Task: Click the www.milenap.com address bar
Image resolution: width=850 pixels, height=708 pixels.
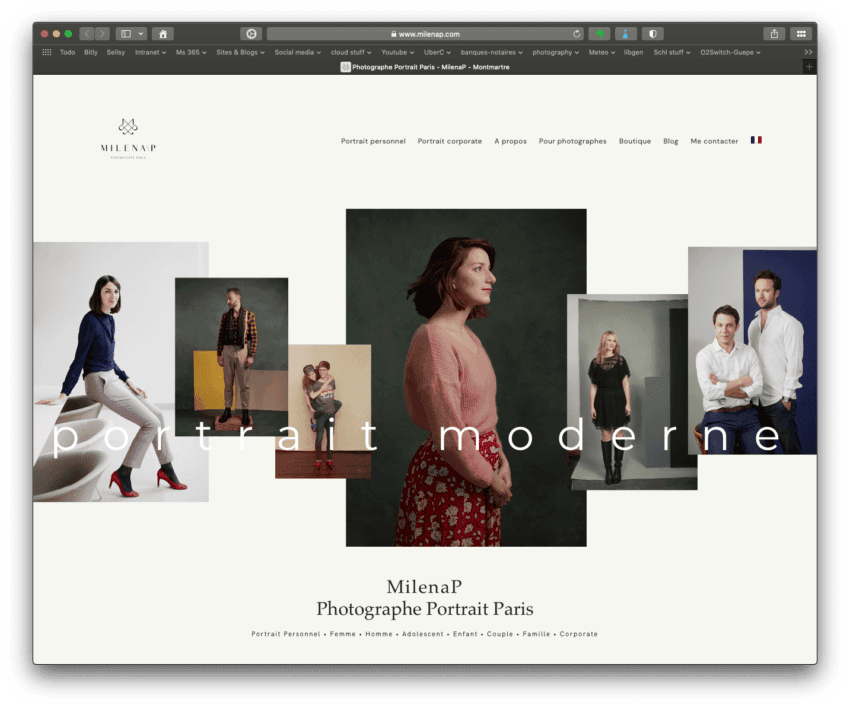Action: (x=425, y=34)
